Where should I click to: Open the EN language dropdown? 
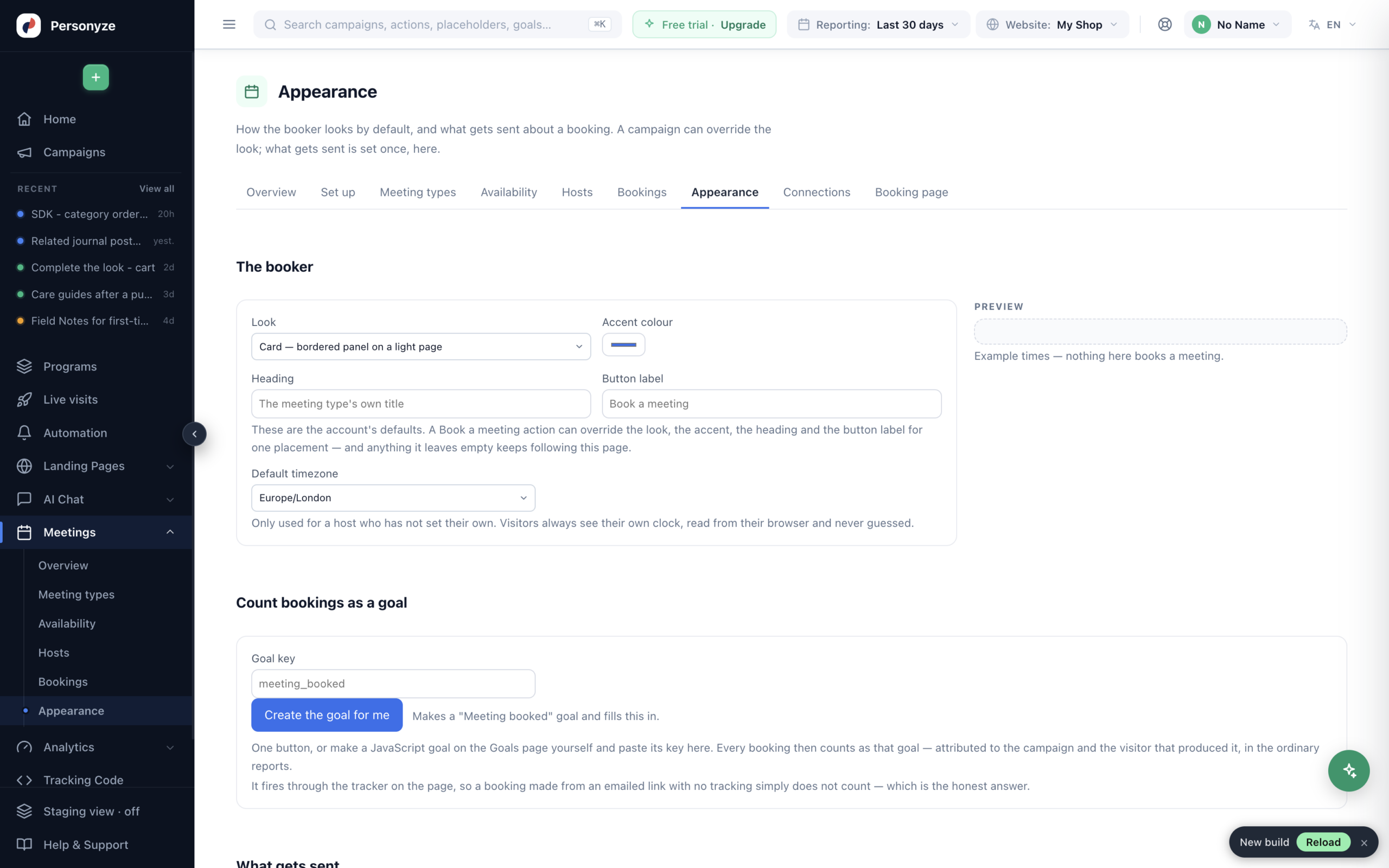tap(1332, 25)
